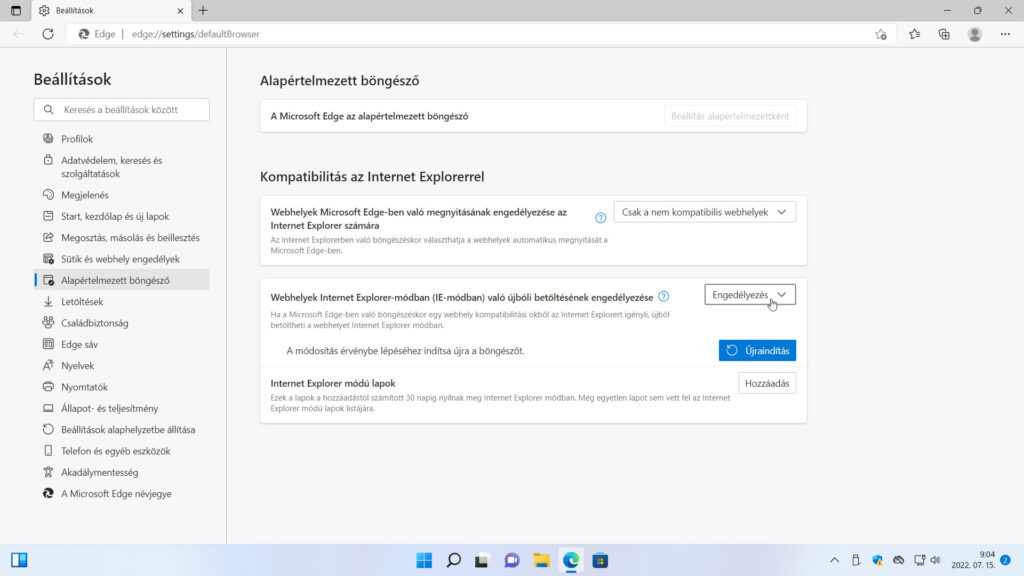Open Sütik és webhely engedélyek

[121, 259]
